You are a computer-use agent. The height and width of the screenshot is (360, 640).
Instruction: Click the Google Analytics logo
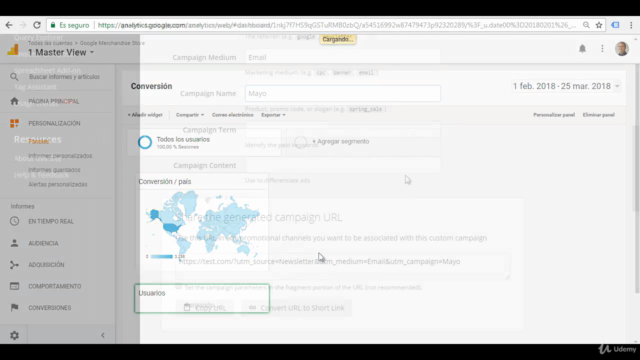[x=13, y=50]
